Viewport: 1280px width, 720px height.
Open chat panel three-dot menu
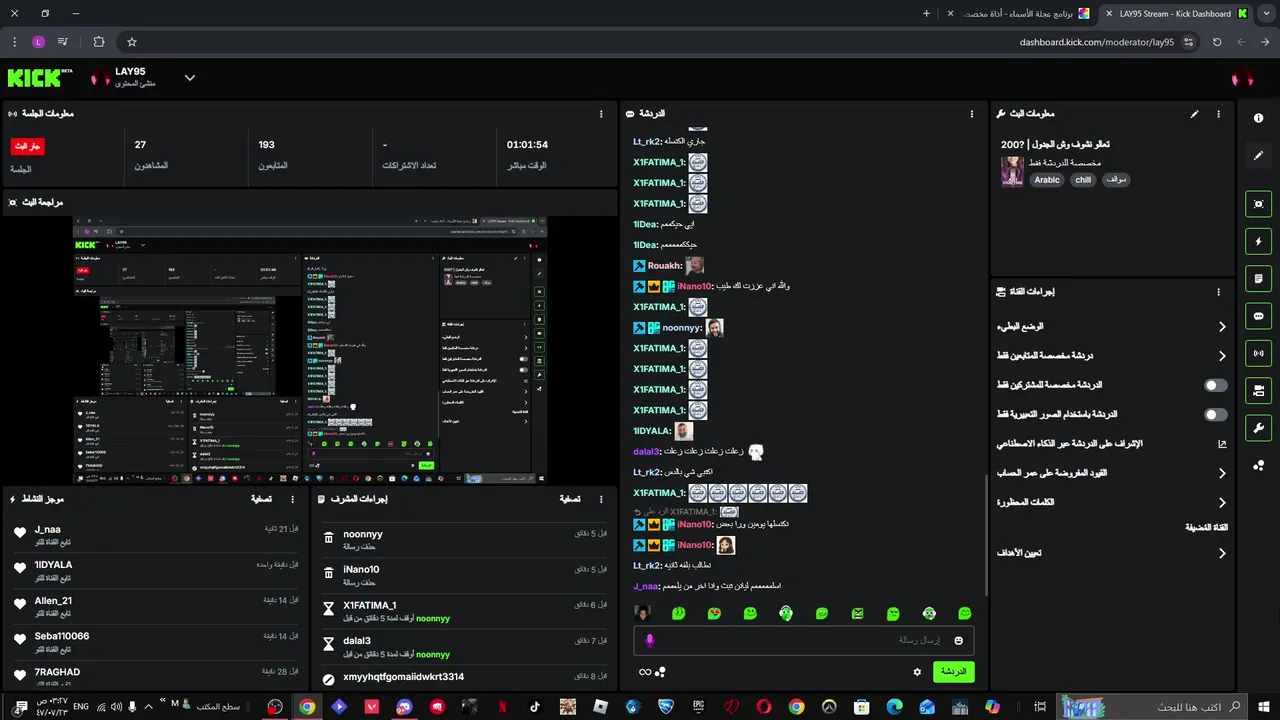click(x=971, y=114)
